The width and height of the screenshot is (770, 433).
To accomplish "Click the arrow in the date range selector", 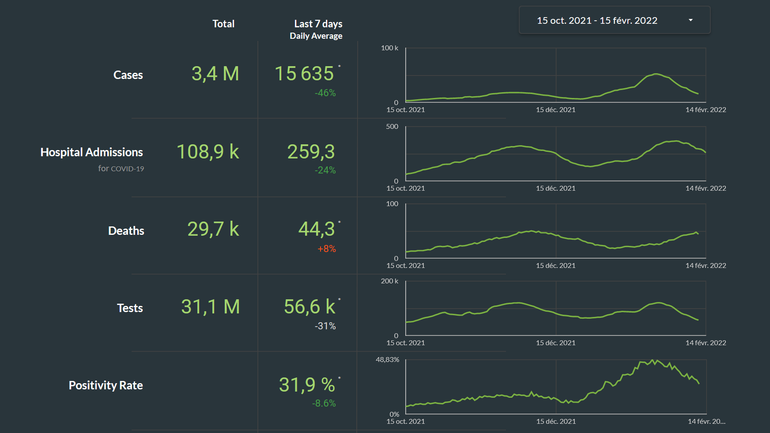I will pos(690,20).
